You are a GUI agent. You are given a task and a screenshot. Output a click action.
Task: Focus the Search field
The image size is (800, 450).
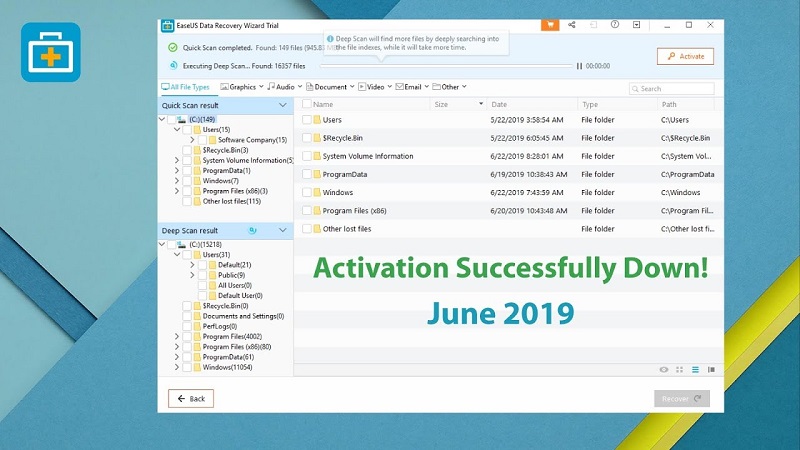(671, 88)
